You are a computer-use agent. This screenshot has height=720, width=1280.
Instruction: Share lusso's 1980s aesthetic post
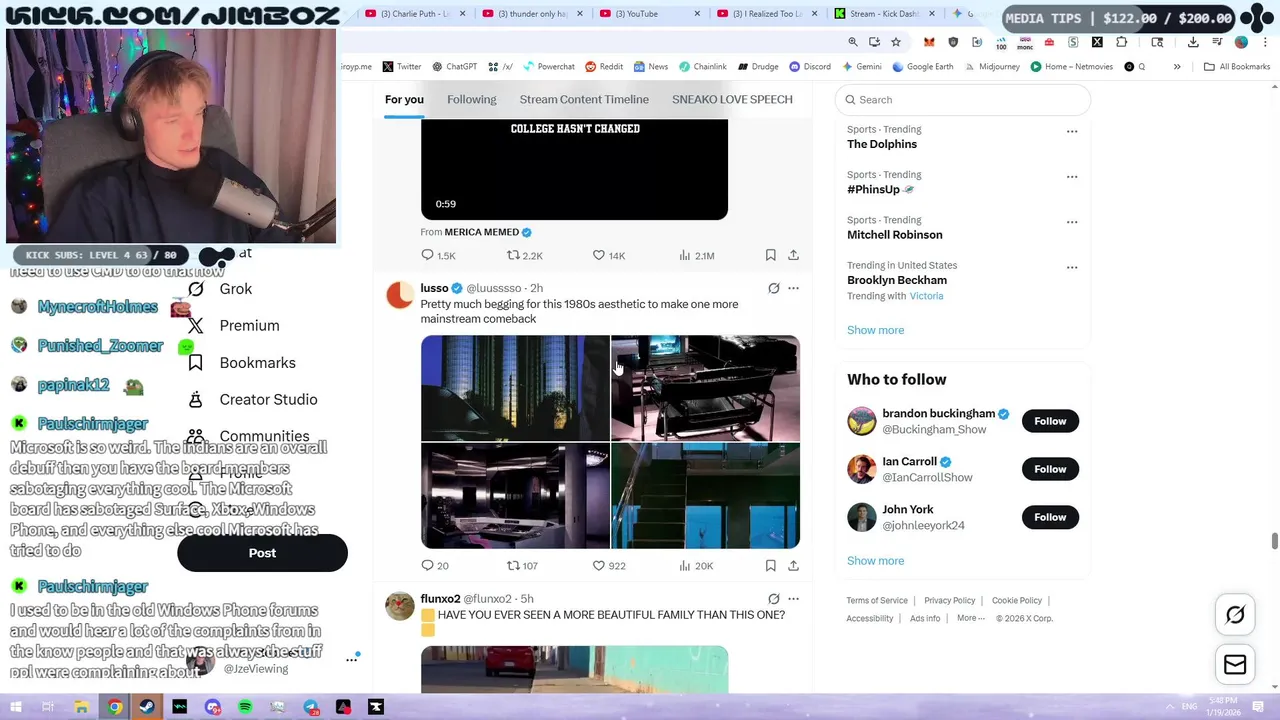coord(793,566)
